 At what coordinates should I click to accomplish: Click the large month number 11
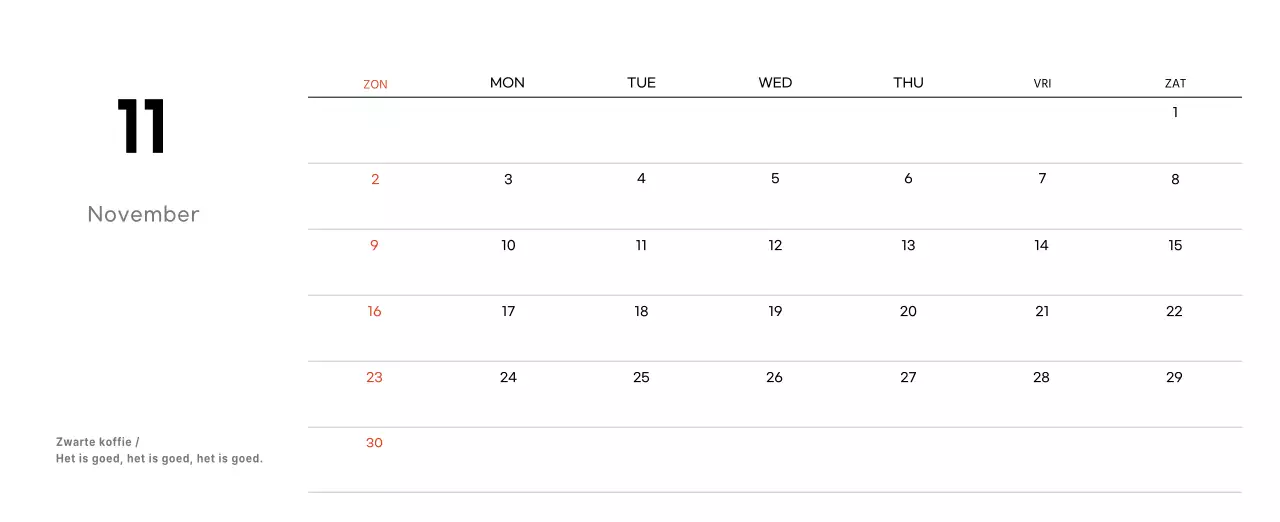[x=141, y=127]
